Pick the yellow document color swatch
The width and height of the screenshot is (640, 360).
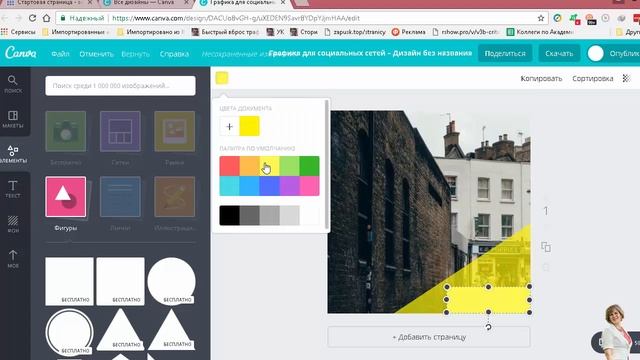pos(249,126)
